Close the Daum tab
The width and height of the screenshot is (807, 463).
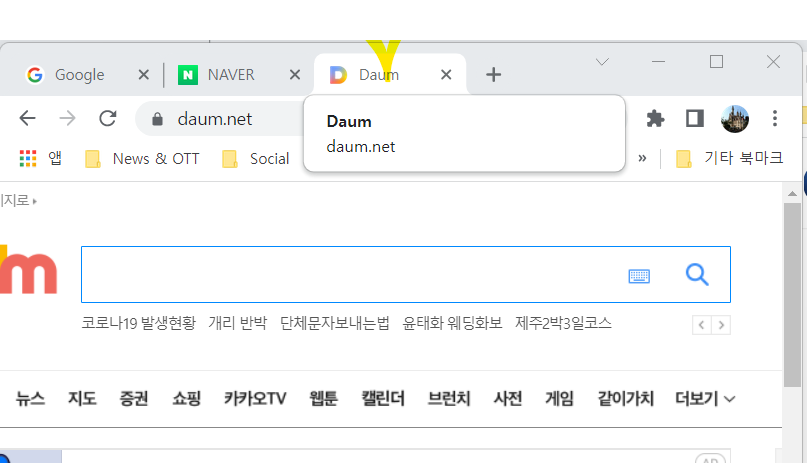pos(446,75)
